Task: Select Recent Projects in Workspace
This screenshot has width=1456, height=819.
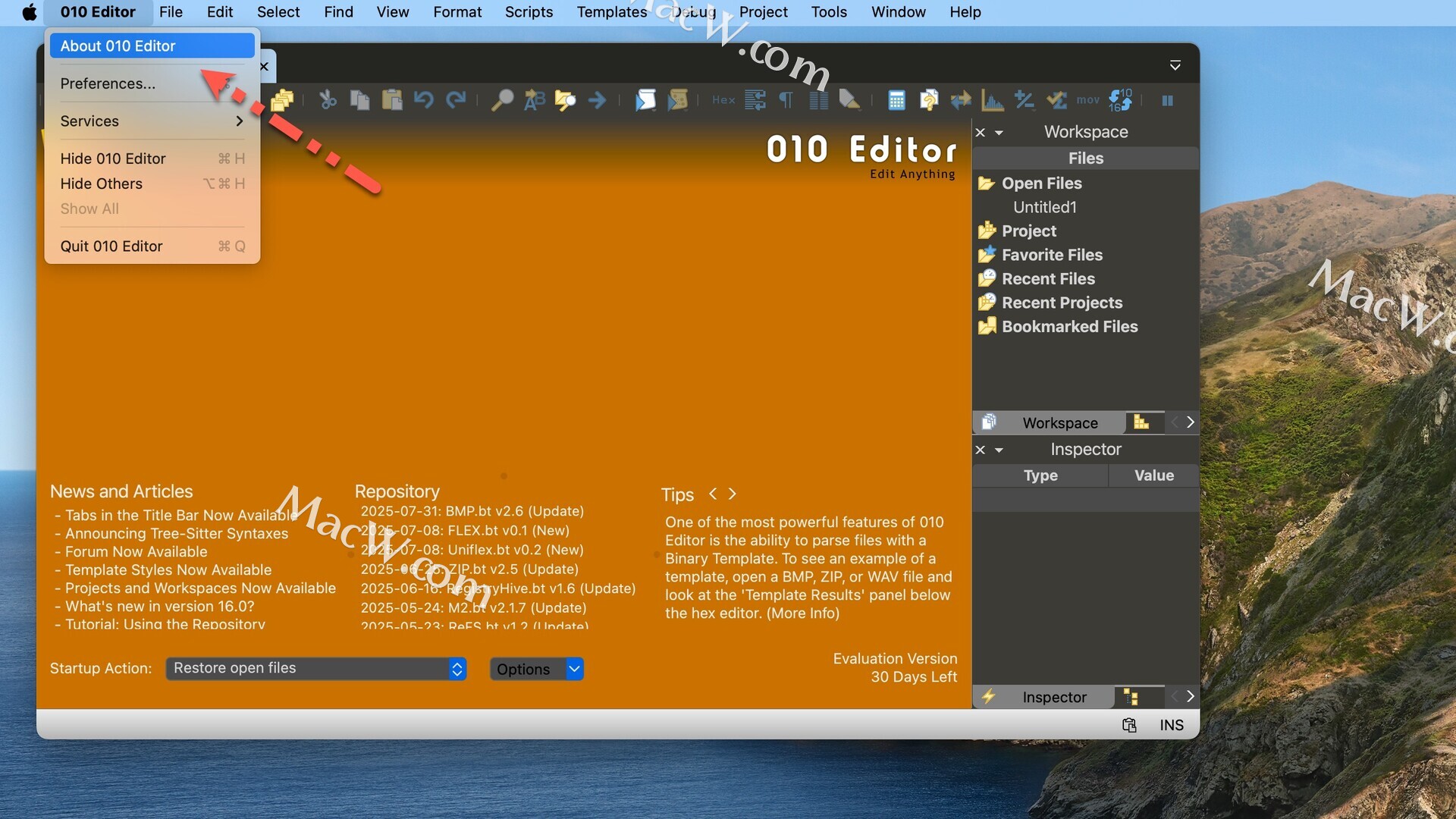Action: point(1062,303)
